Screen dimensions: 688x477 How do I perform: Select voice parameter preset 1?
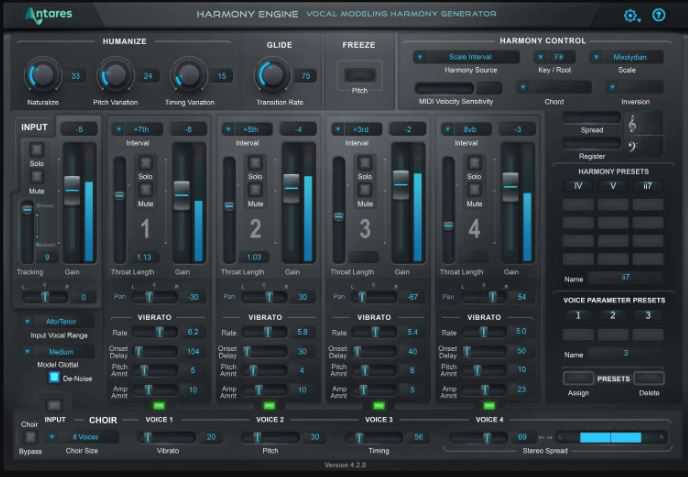pyautogui.click(x=578, y=316)
